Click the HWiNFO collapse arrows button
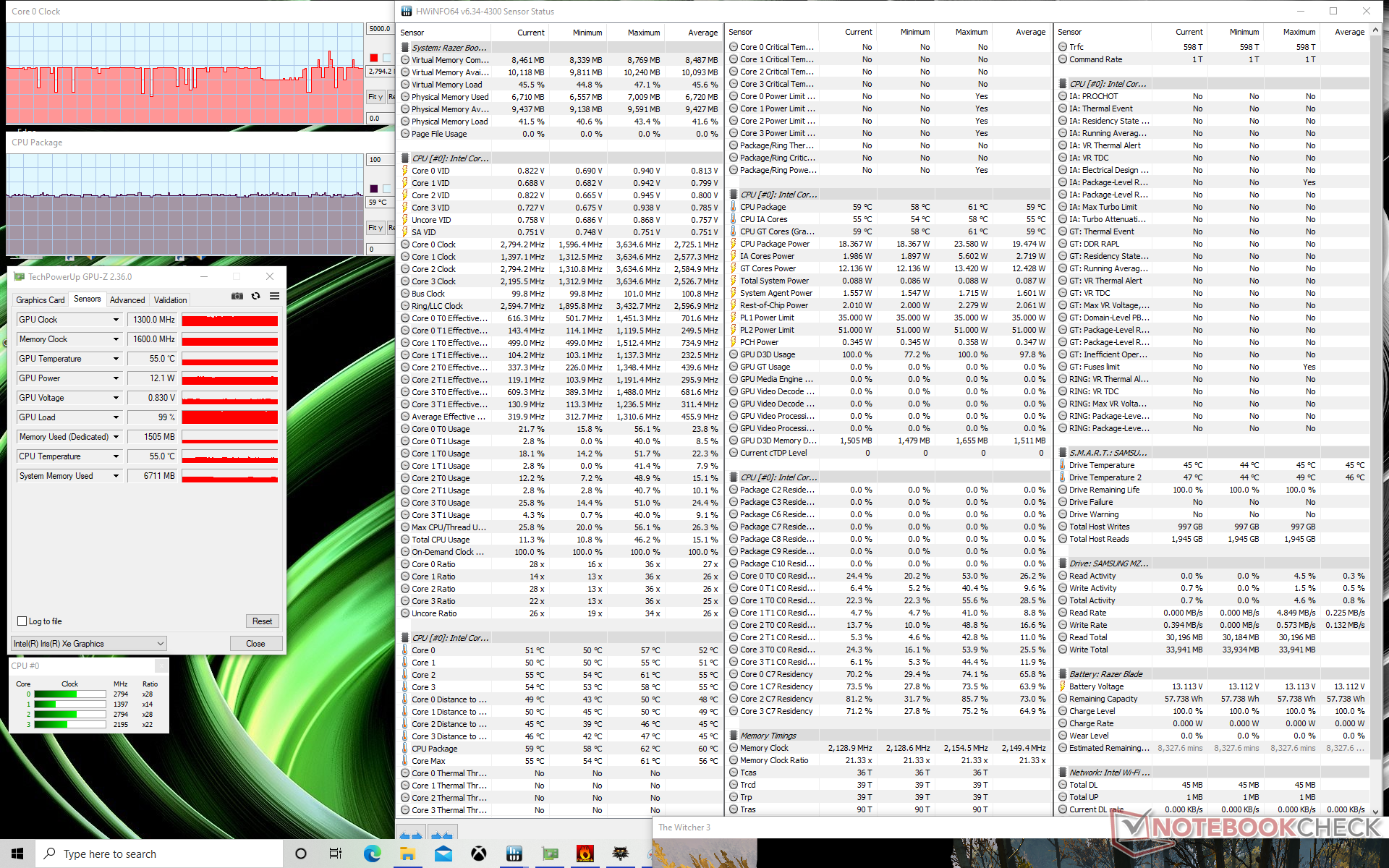The height and width of the screenshot is (868, 1389). click(x=442, y=835)
